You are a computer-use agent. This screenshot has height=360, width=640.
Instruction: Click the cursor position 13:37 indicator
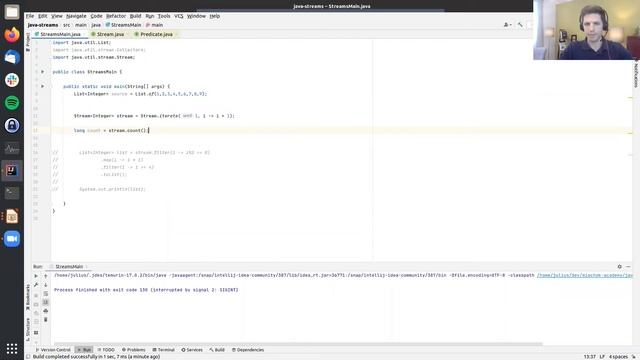[589, 357]
